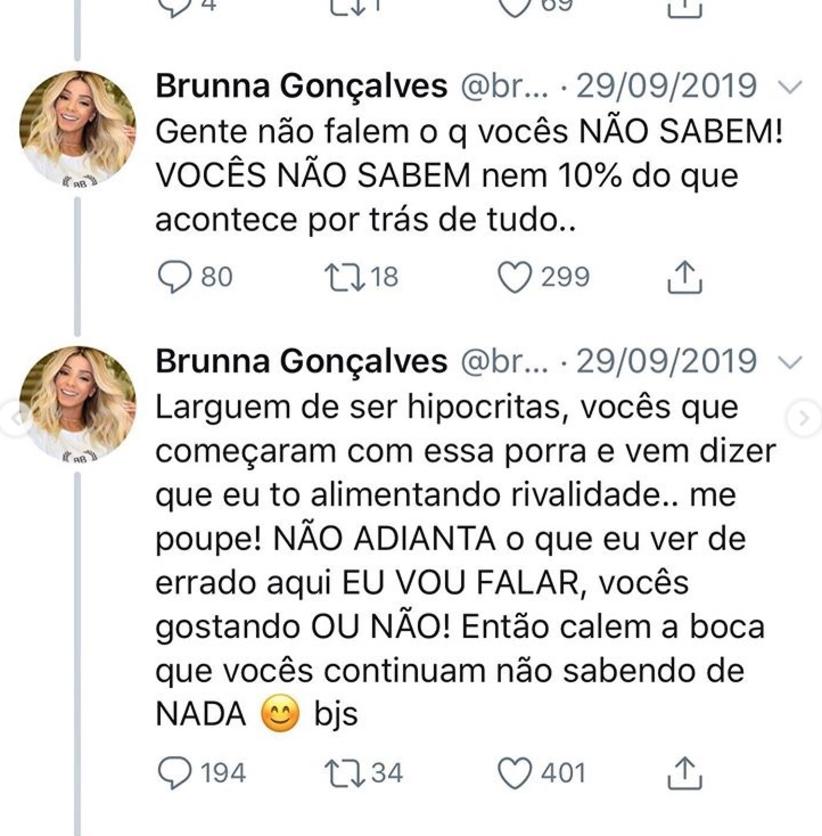
Task: Open Brunna Gonçalves' name on the first tweet
Action: point(301,87)
